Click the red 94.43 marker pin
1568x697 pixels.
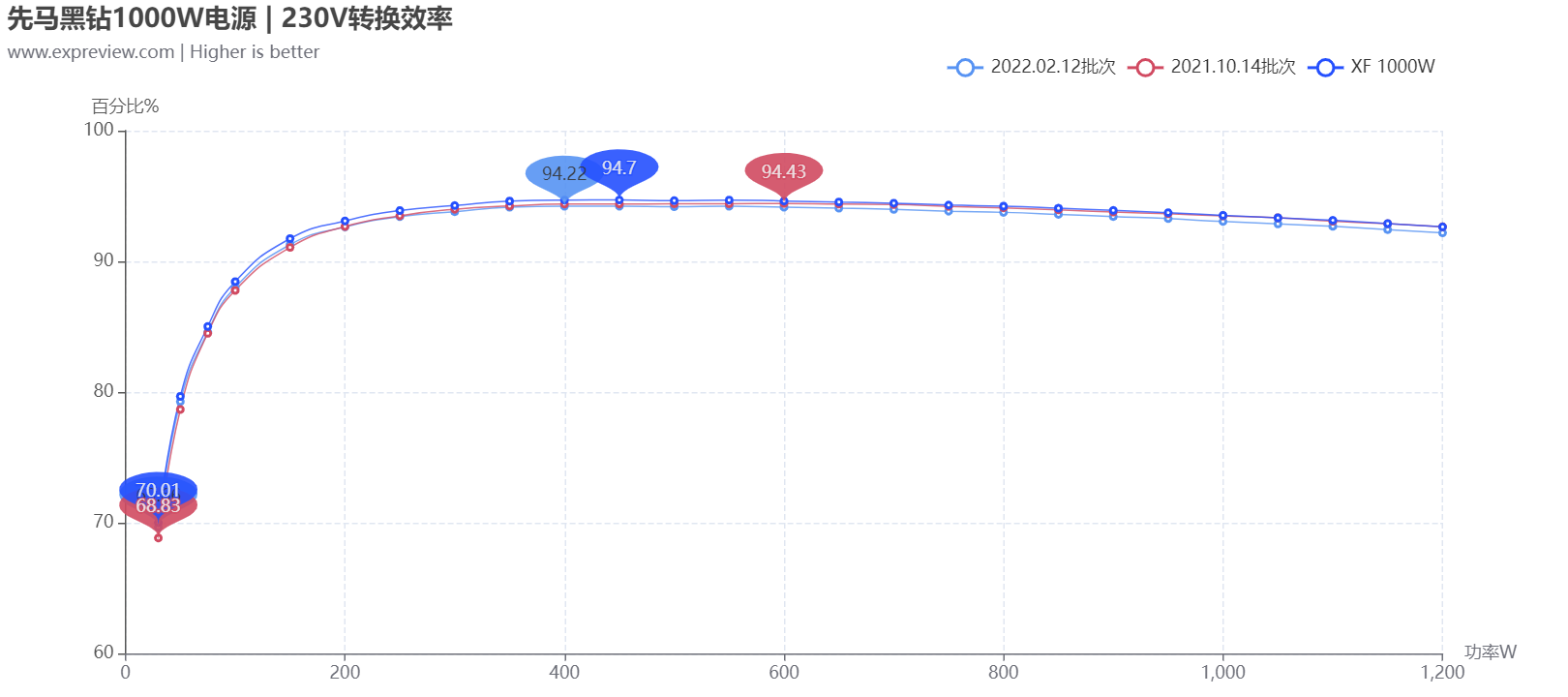pos(784,171)
